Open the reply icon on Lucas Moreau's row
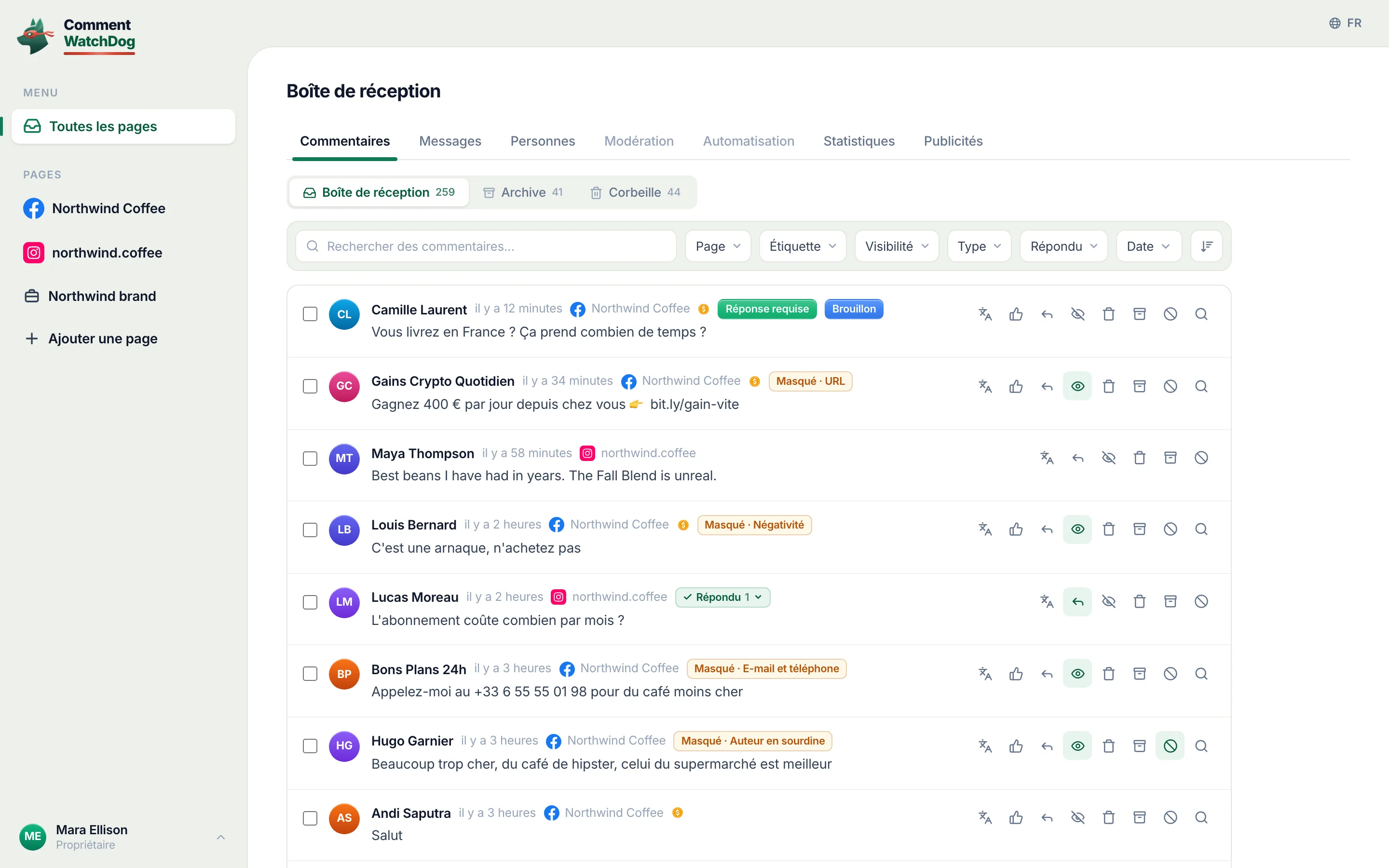1389x868 pixels. (x=1077, y=602)
